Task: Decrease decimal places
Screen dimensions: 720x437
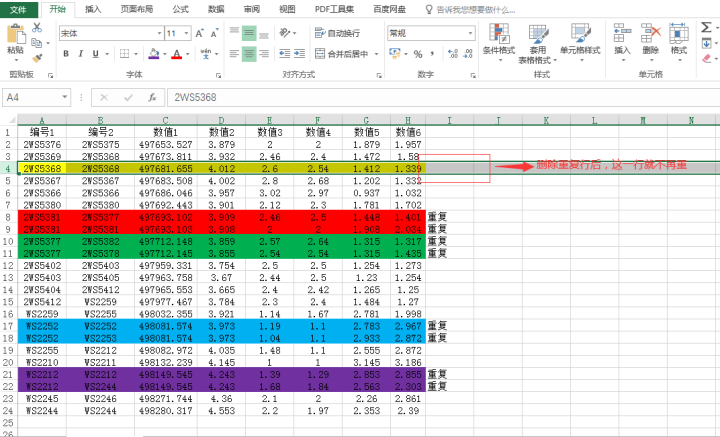Action: [x=468, y=54]
